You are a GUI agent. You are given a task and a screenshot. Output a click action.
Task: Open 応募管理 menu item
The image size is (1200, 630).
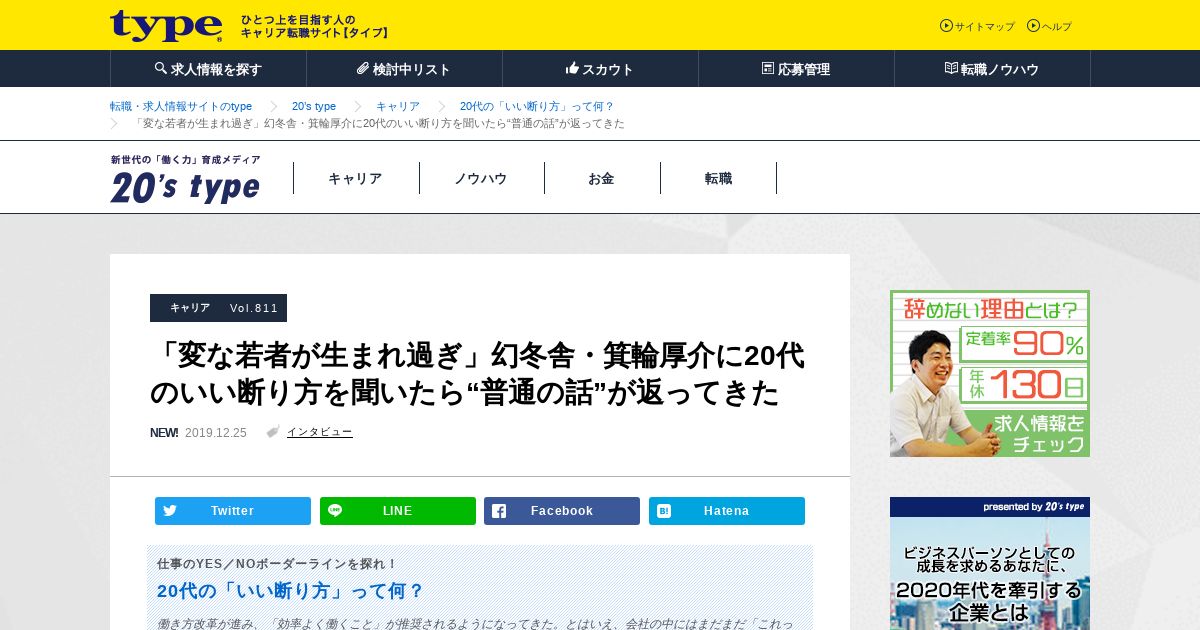pos(796,69)
